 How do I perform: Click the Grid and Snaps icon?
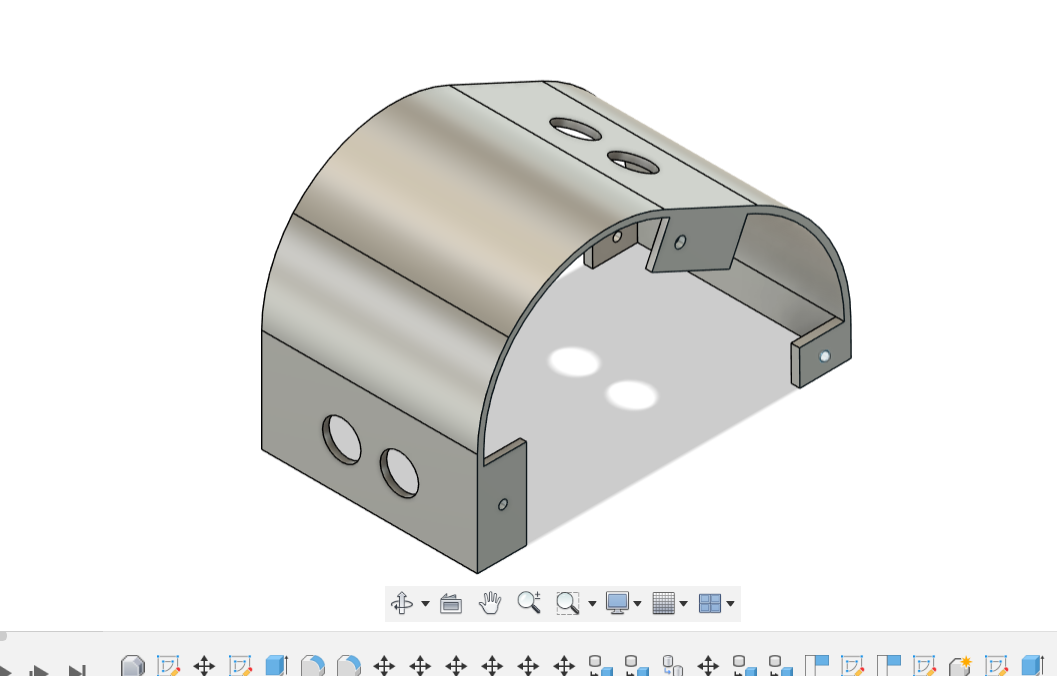point(663,603)
